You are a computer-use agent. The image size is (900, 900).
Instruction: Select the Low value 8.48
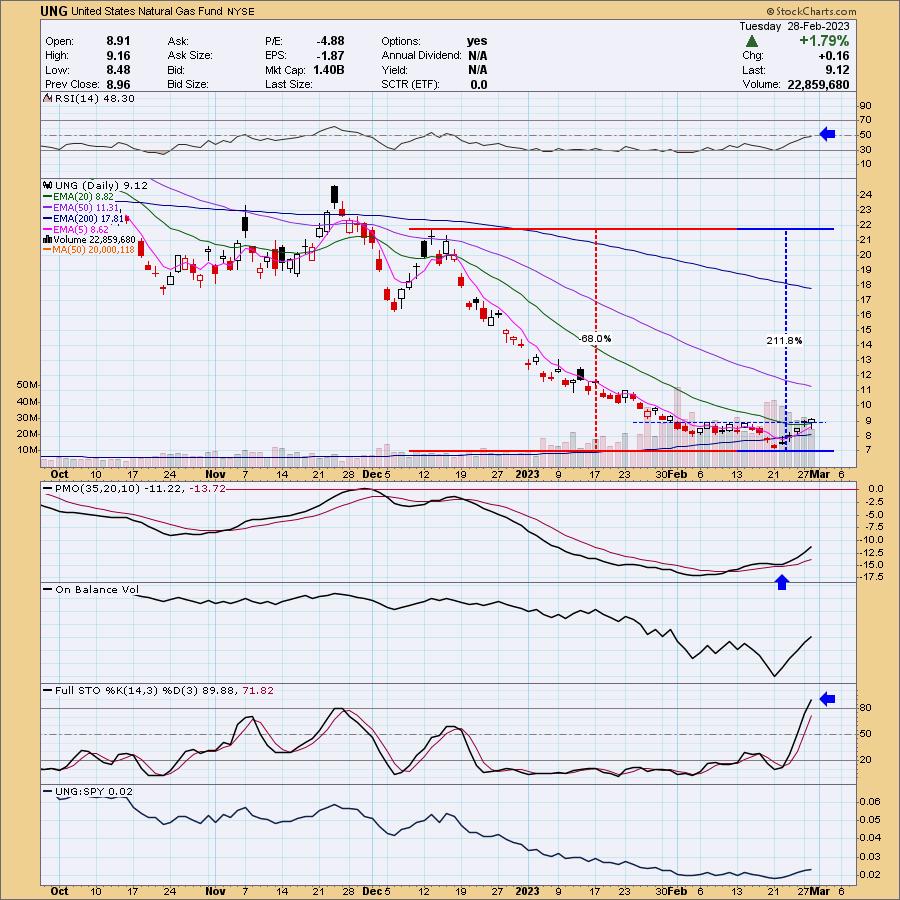click(118, 69)
